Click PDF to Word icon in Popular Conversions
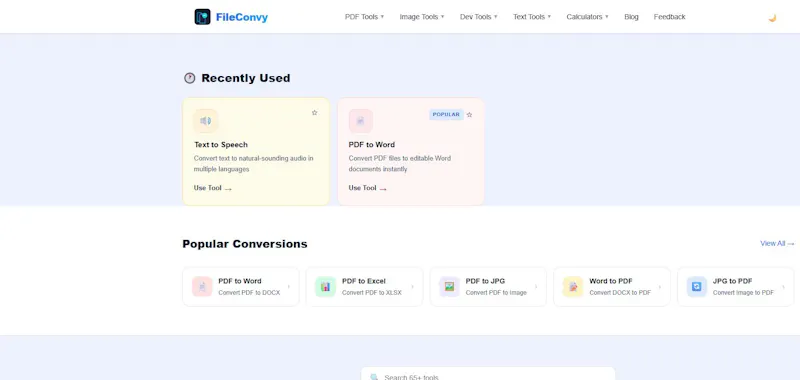The image size is (800, 380). pyautogui.click(x=202, y=287)
